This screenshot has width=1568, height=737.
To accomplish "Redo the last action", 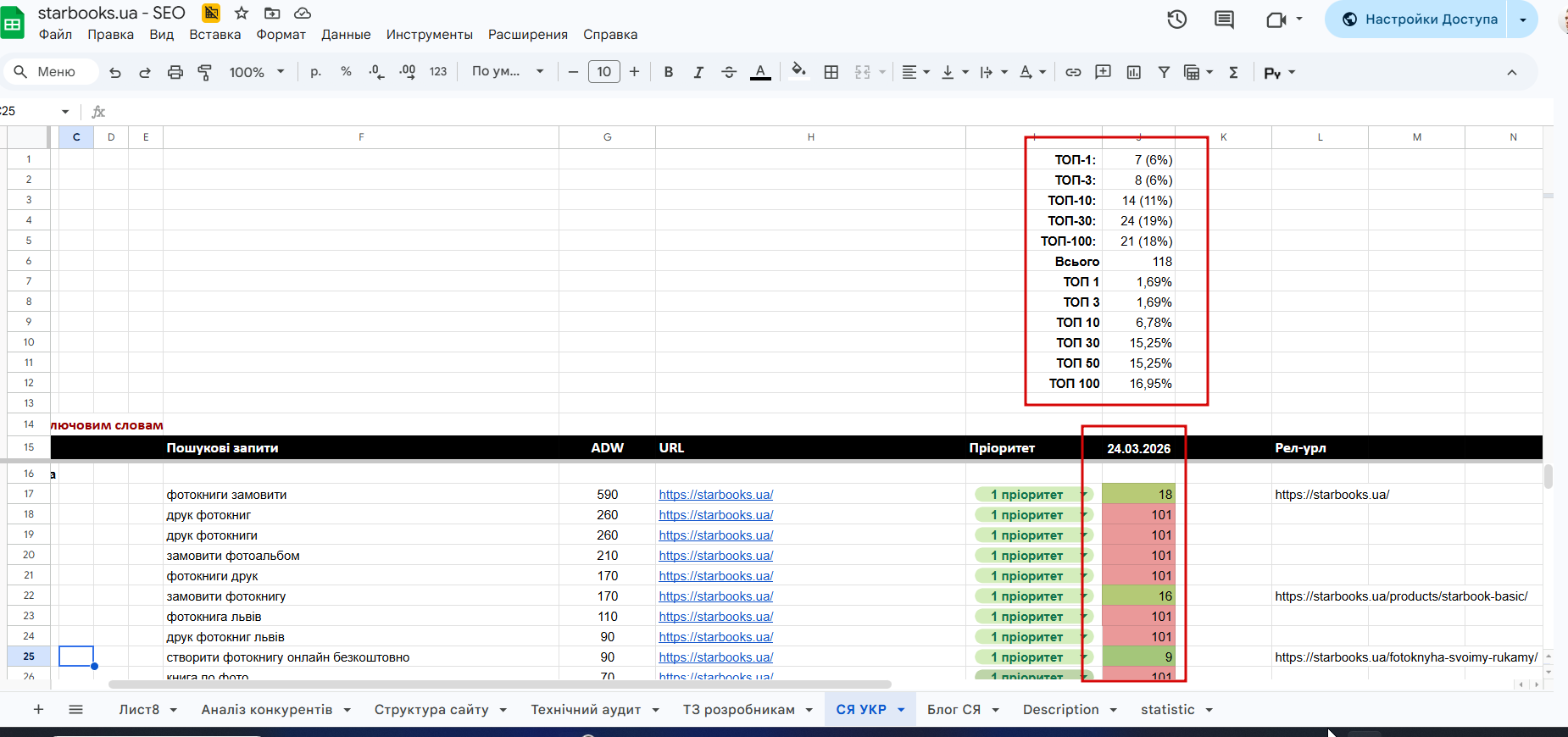I will pos(145,73).
